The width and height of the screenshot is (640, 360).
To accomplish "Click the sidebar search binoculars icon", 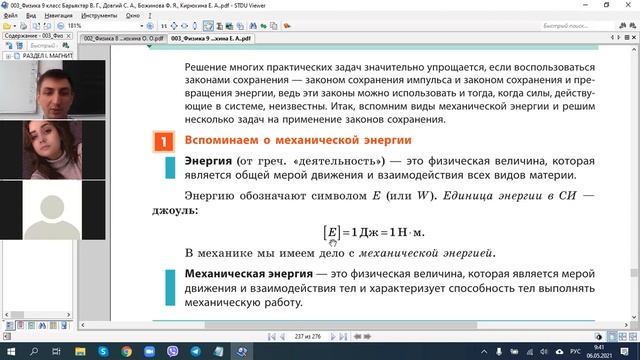I will [x=65, y=46].
